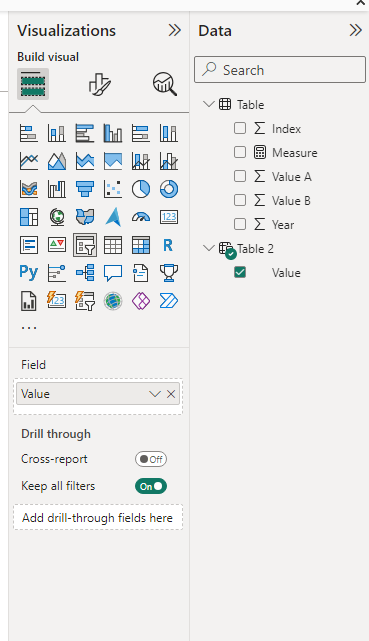Select the Area chart visual

pyautogui.click(x=57, y=161)
